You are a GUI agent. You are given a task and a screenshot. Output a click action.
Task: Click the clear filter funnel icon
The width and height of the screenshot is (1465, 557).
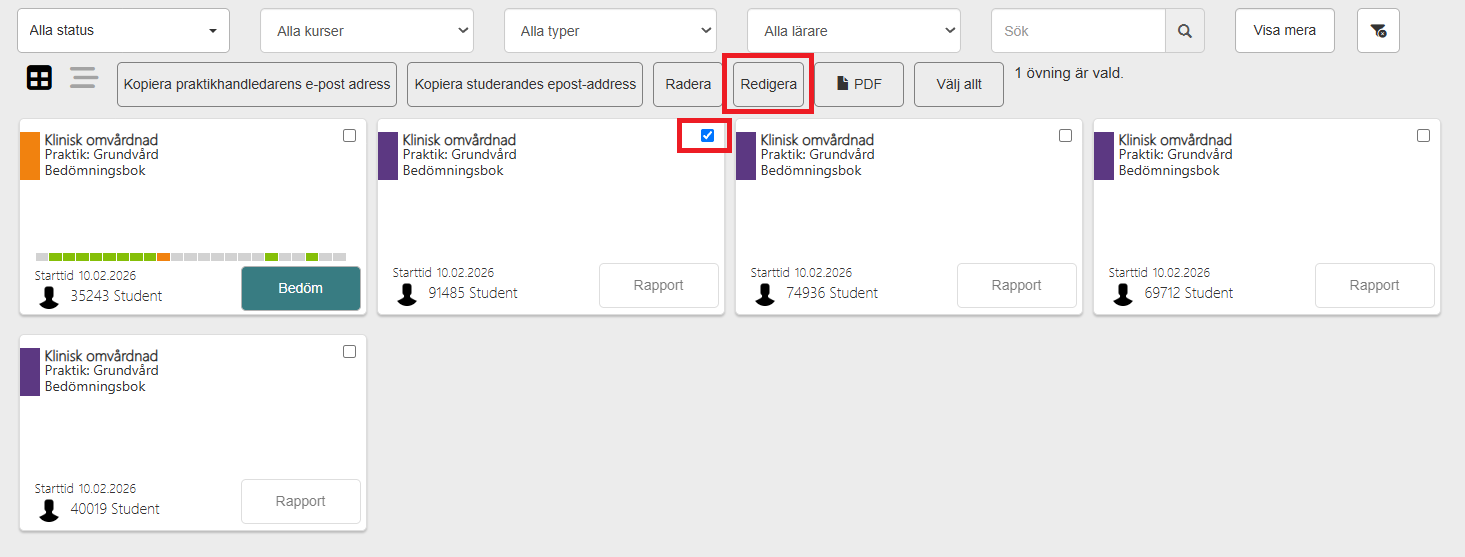[x=1378, y=31]
